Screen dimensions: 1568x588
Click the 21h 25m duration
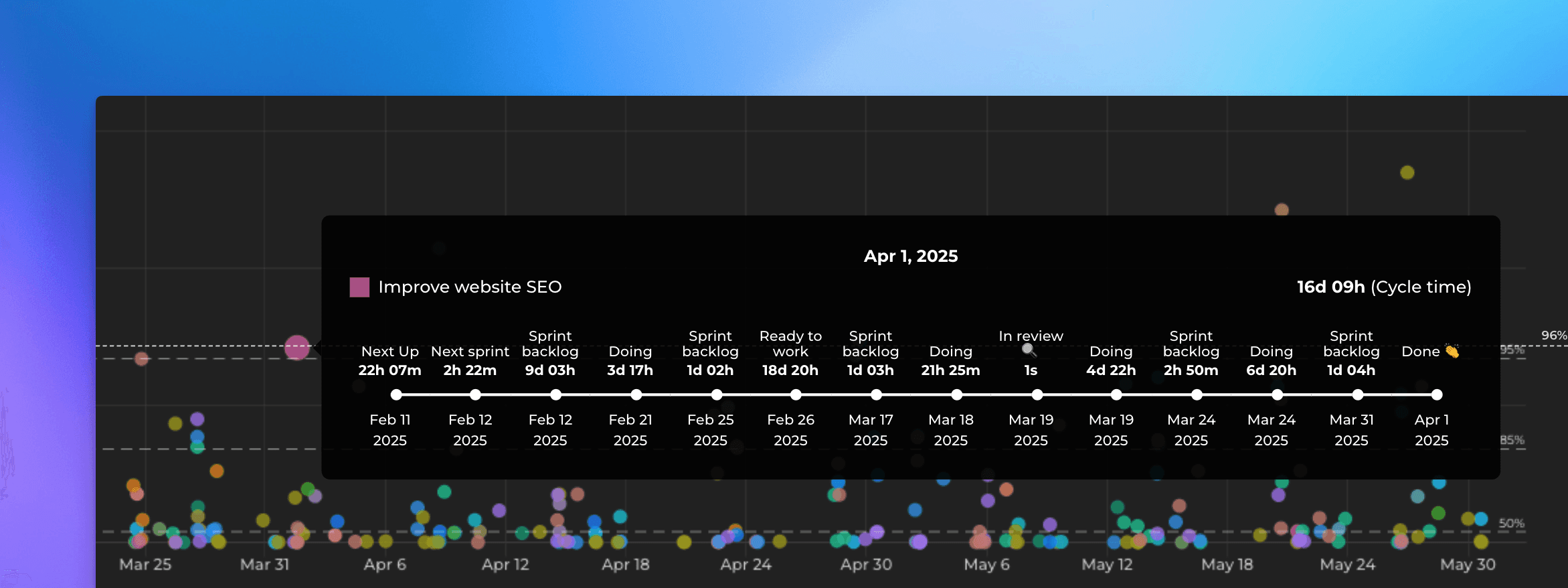click(x=950, y=370)
